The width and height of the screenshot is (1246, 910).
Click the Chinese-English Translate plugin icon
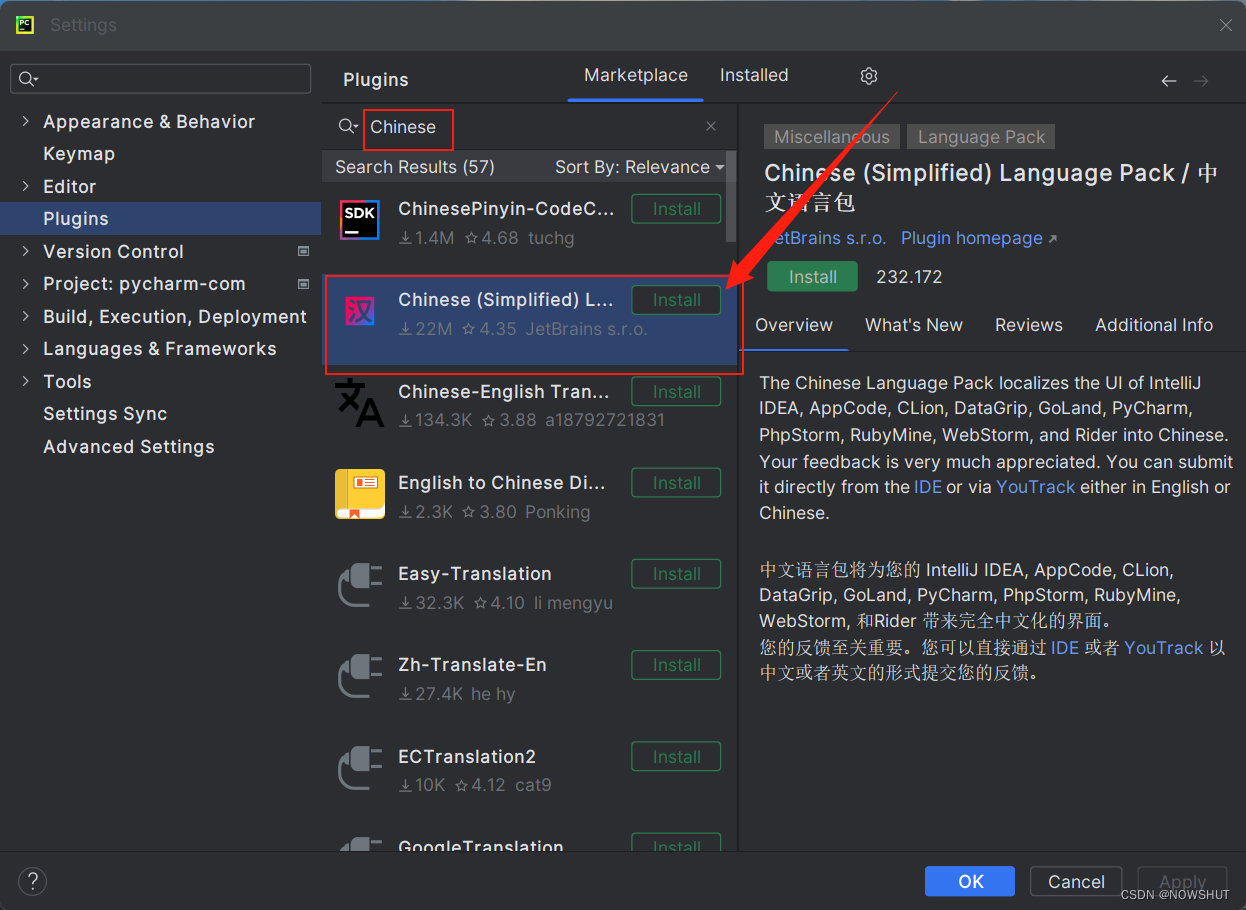point(359,402)
